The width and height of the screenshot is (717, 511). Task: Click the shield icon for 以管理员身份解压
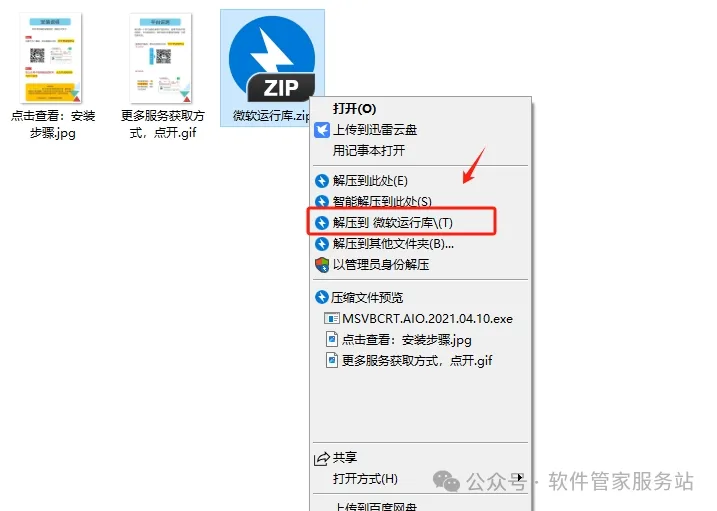click(x=322, y=265)
